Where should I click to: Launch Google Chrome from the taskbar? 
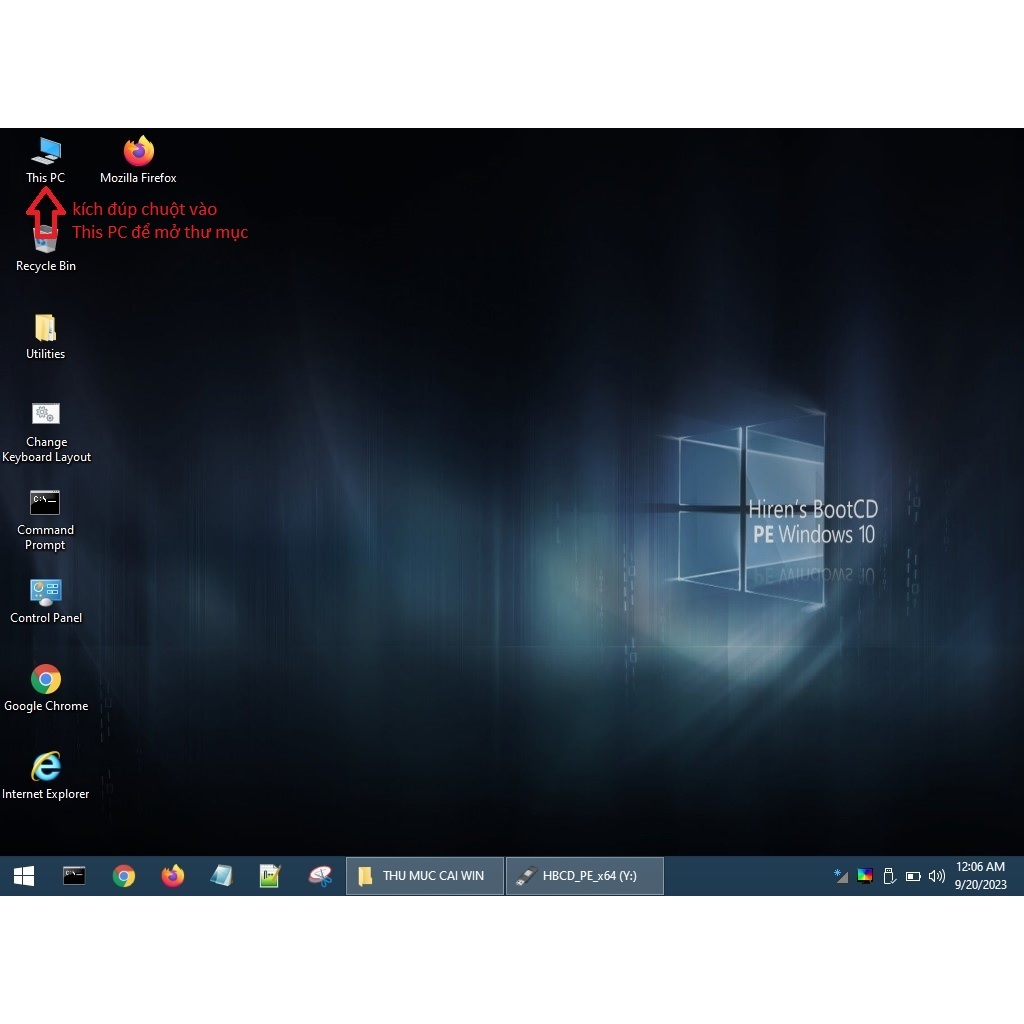124,876
